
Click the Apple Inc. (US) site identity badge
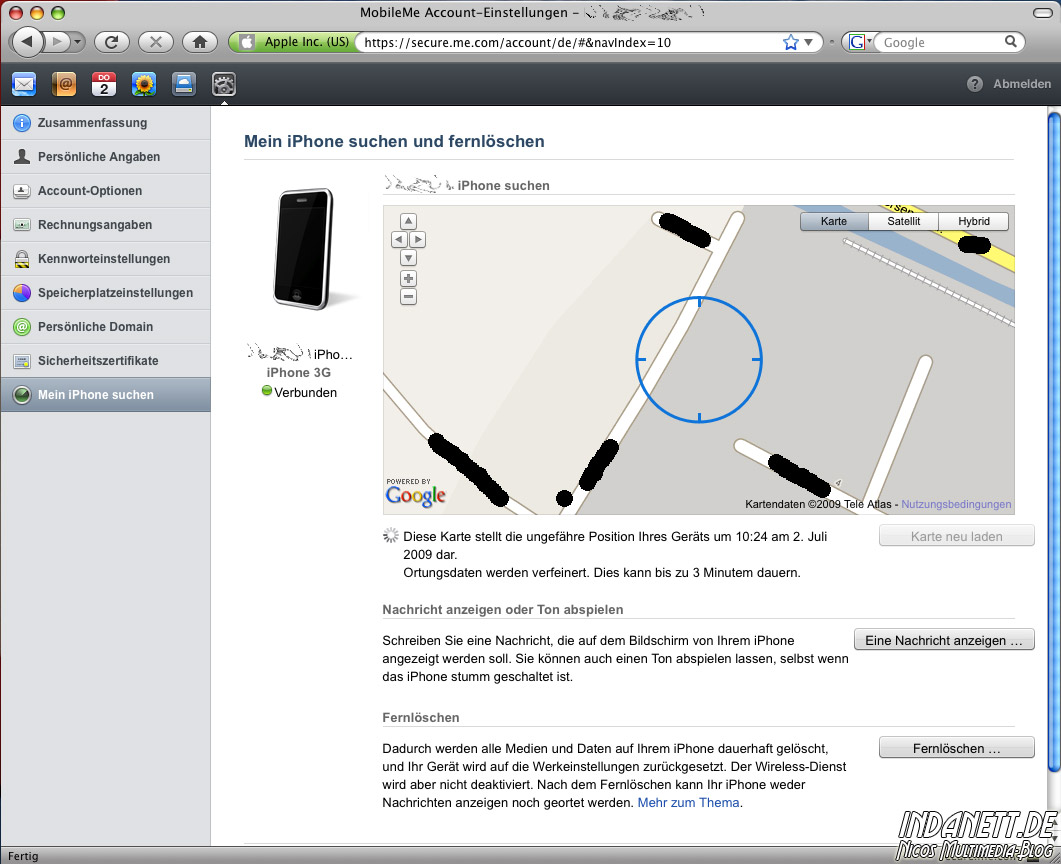294,42
